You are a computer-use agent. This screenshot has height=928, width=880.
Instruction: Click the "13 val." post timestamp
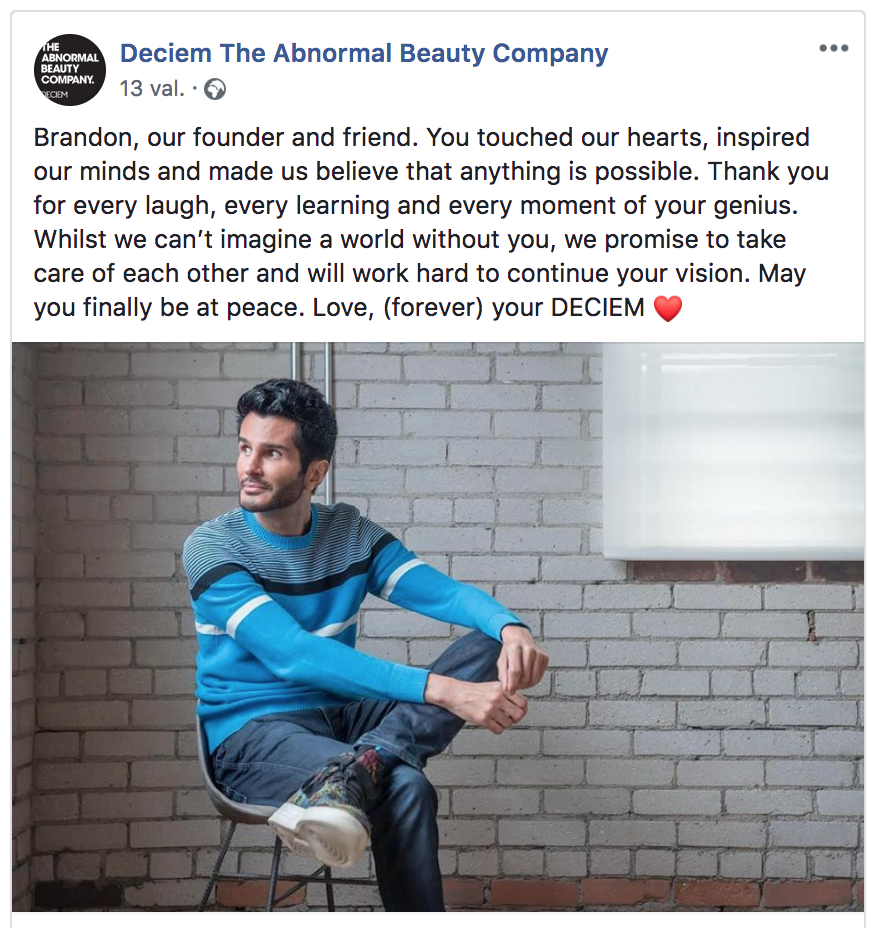[x=152, y=89]
